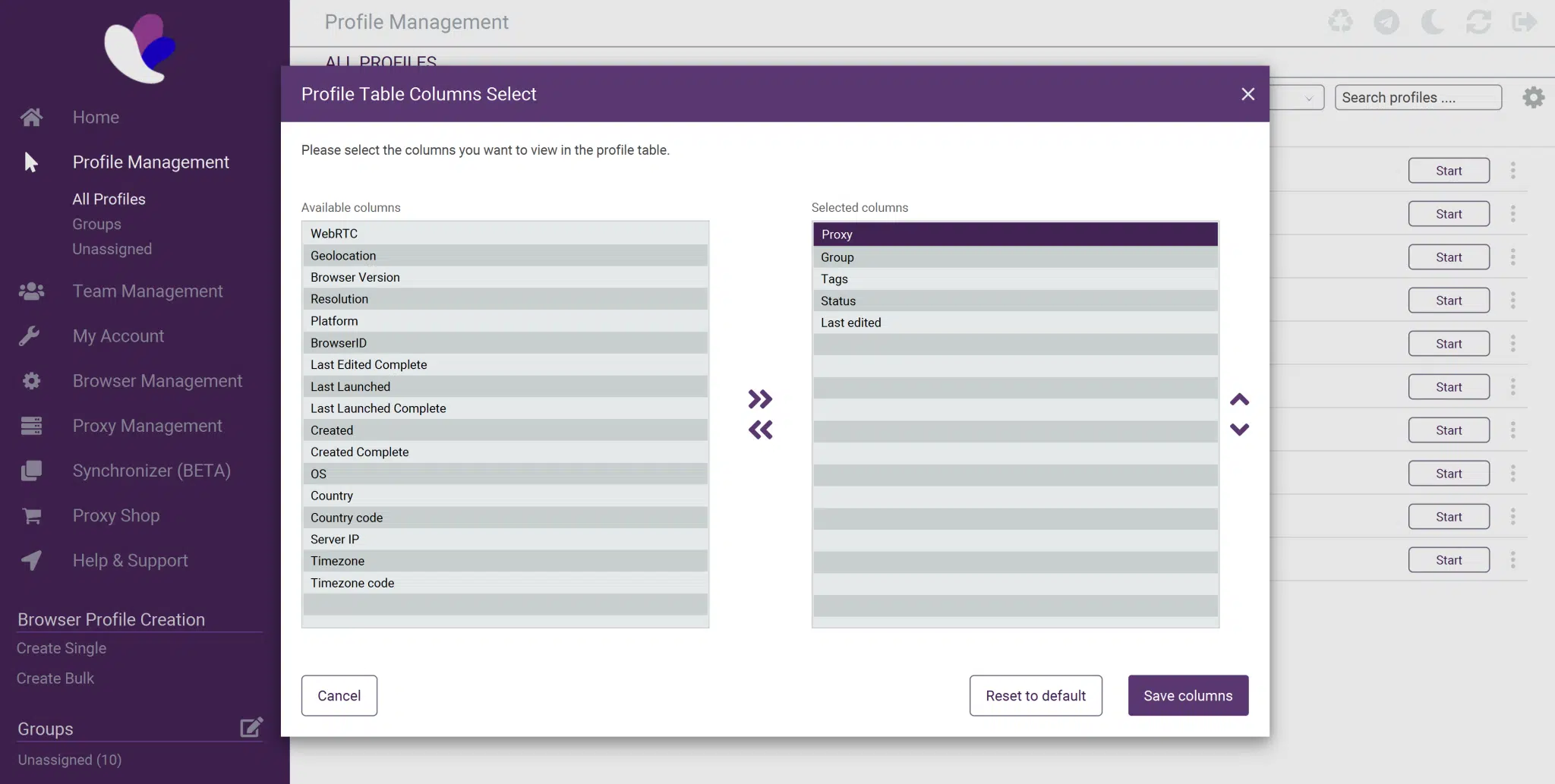Click the refresh sync icon in header

(1478, 22)
